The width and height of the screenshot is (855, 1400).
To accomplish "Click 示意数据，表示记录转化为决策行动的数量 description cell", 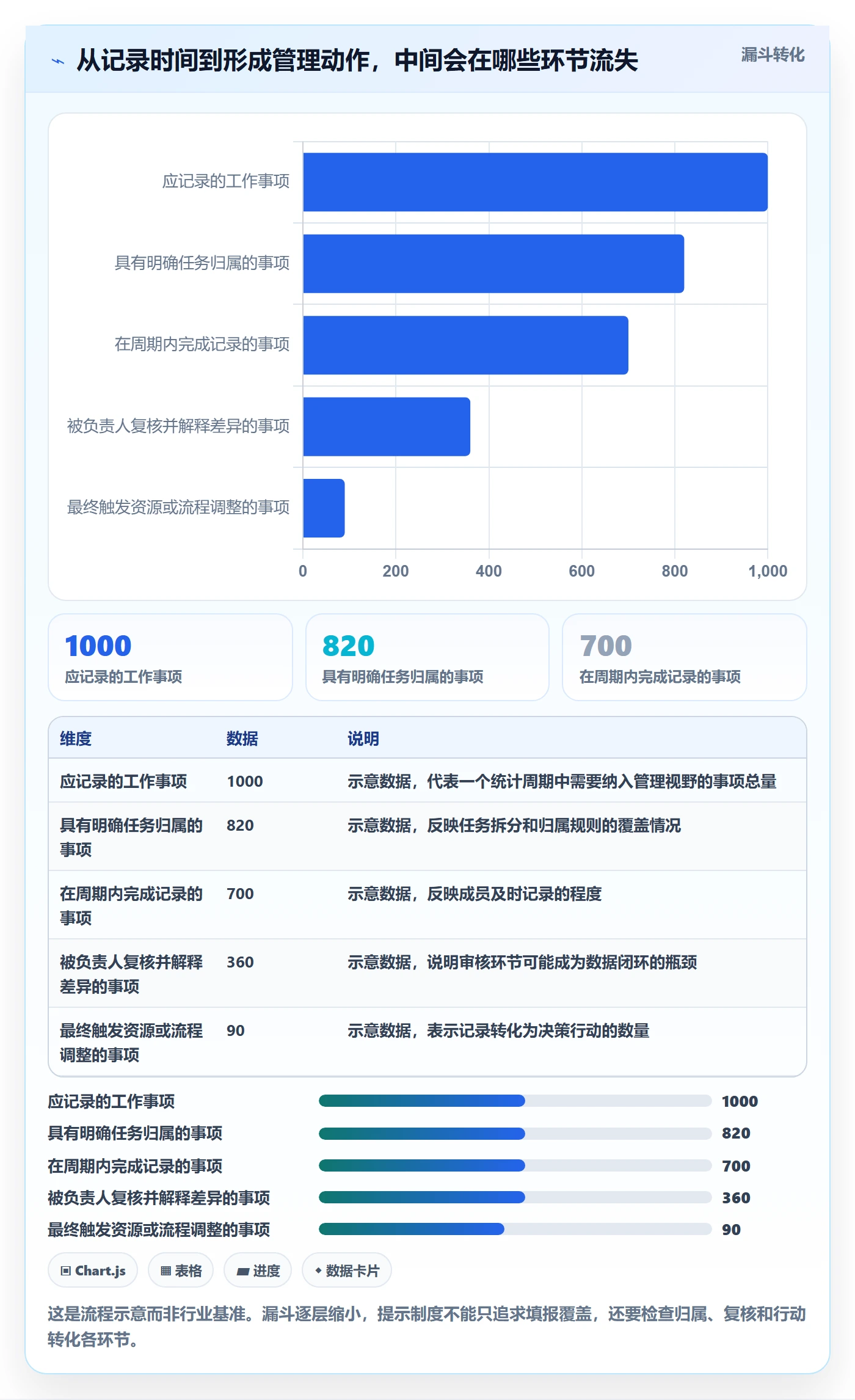I will click(498, 1030).
